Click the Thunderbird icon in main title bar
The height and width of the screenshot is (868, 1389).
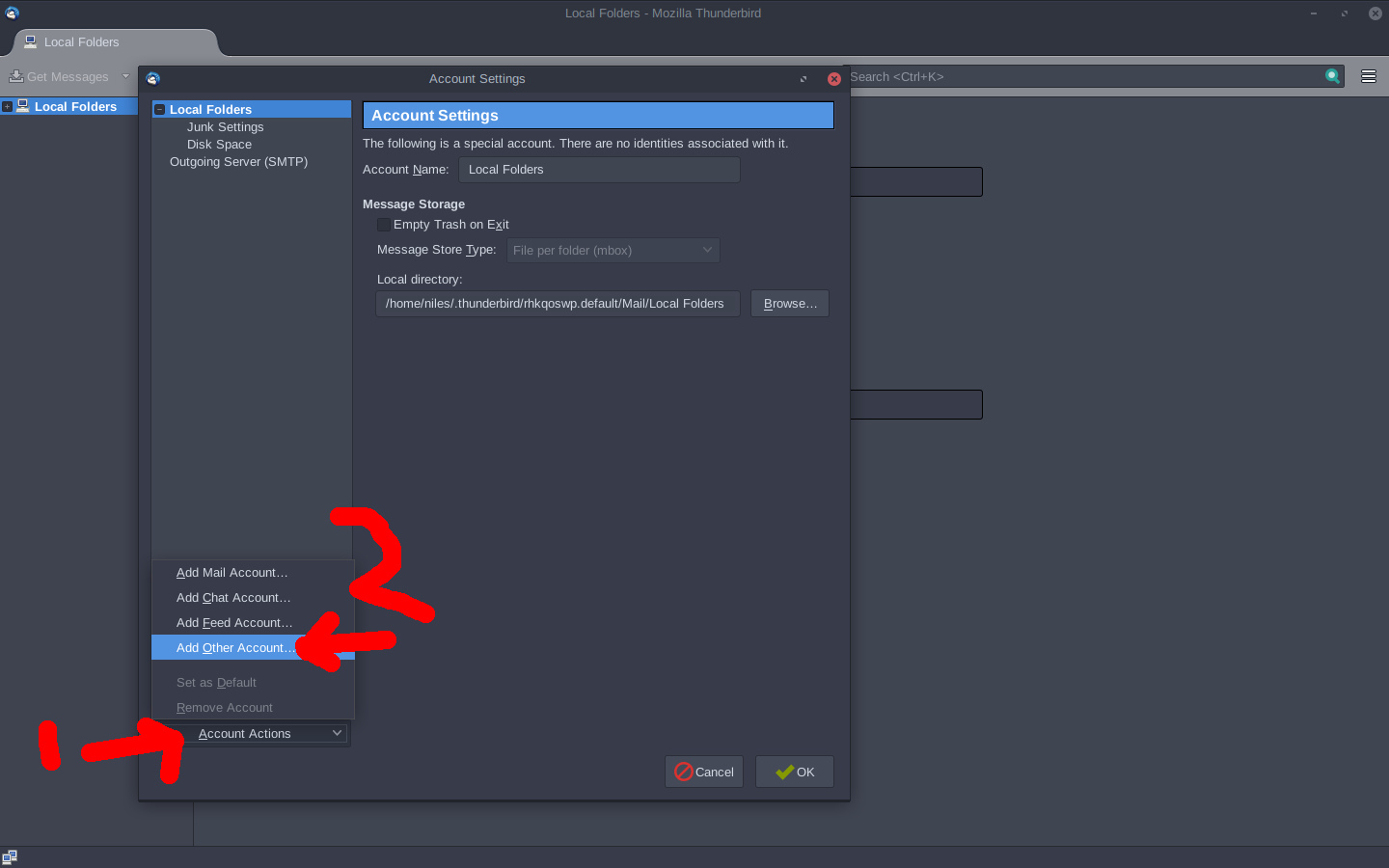pyautogui.click(x=13, y=14)
